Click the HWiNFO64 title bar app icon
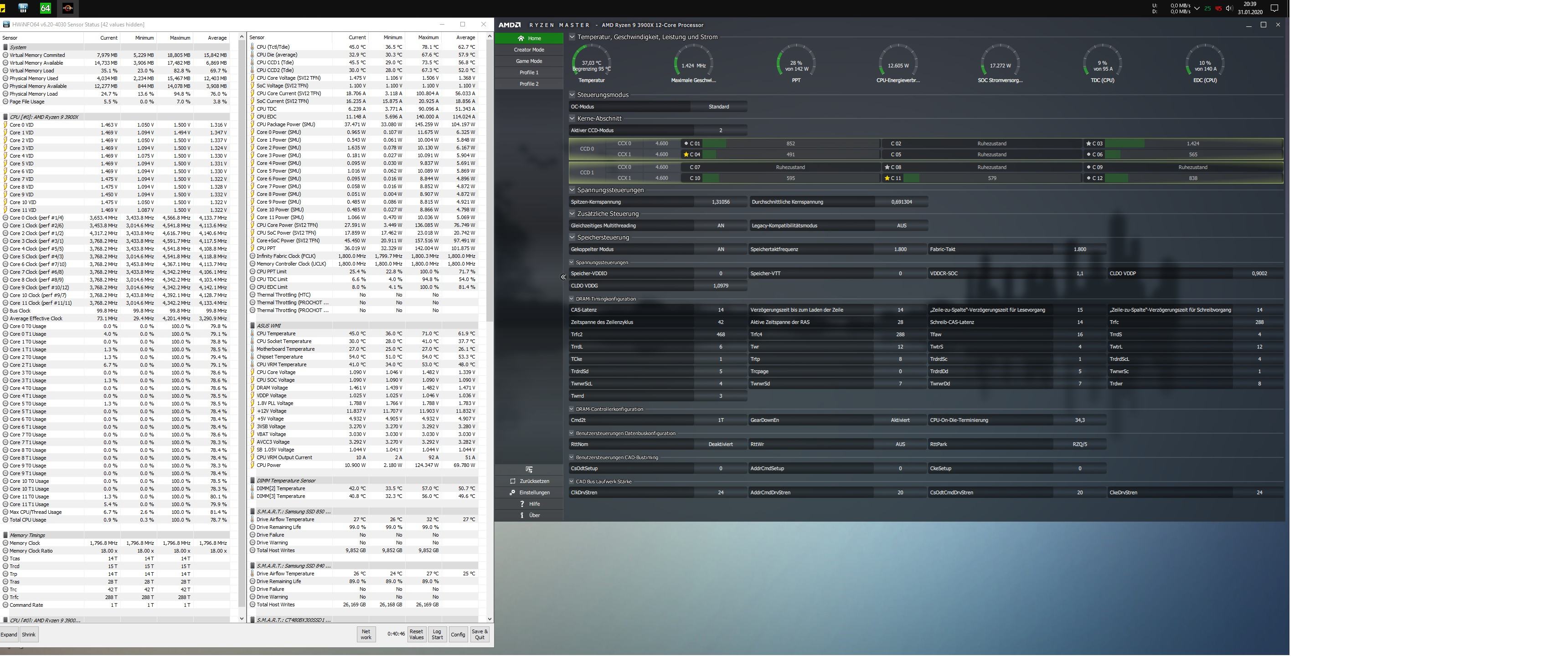 pyautogui.click(x=6, y=24)
